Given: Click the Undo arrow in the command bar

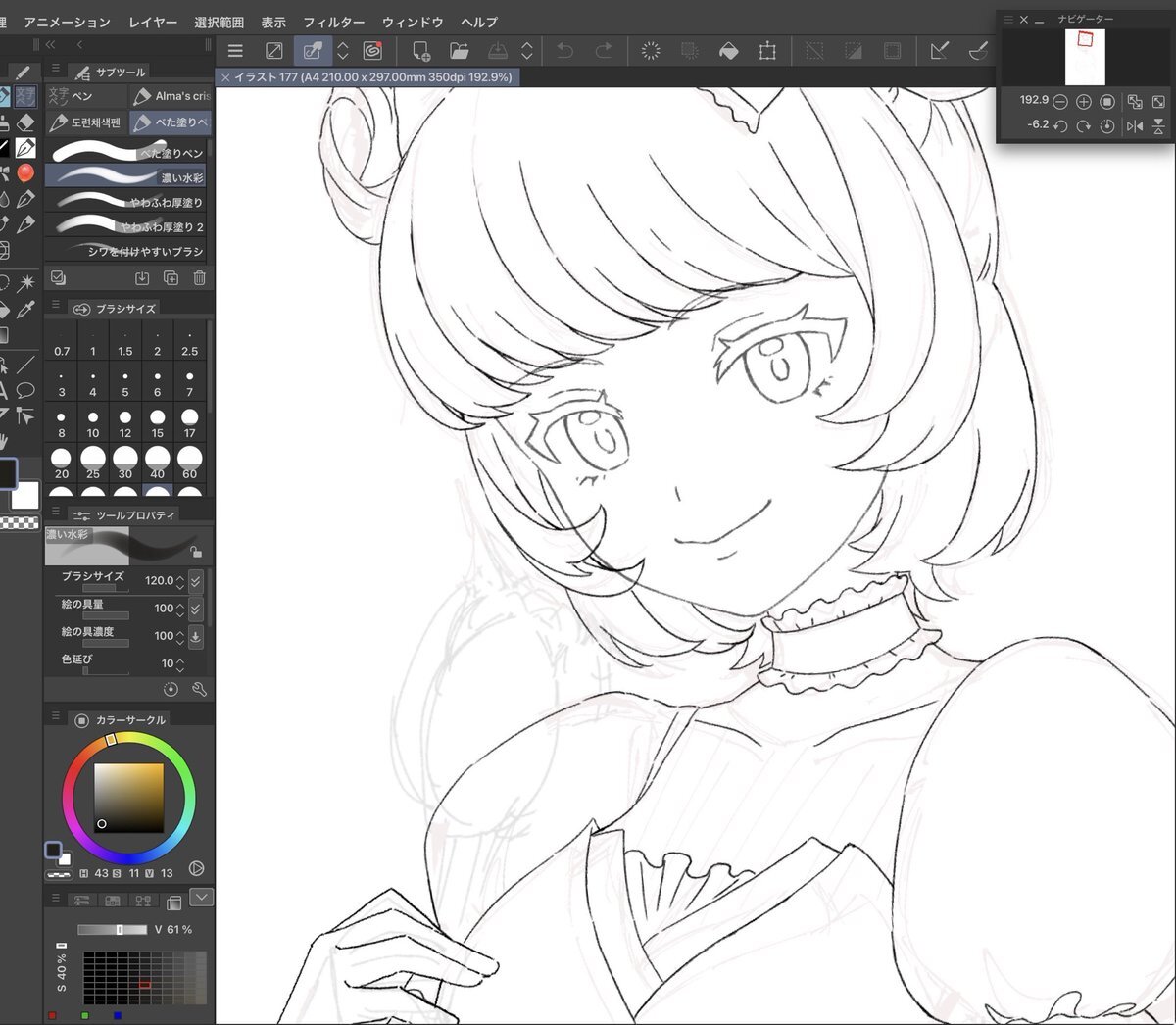Looking at the screenshot, I should [x=565, y=51].
